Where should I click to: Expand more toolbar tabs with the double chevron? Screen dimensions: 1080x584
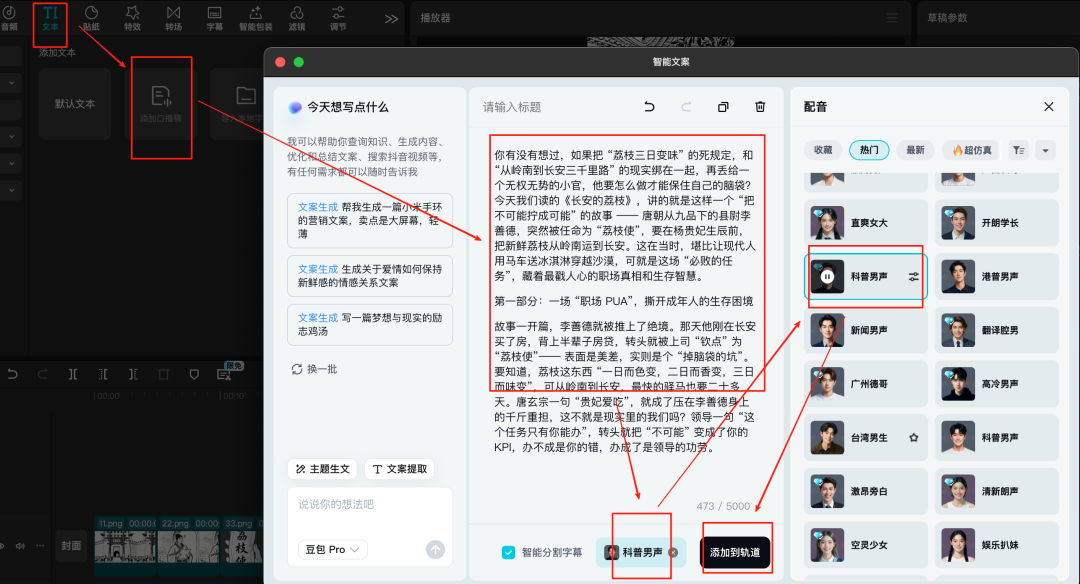391,18
